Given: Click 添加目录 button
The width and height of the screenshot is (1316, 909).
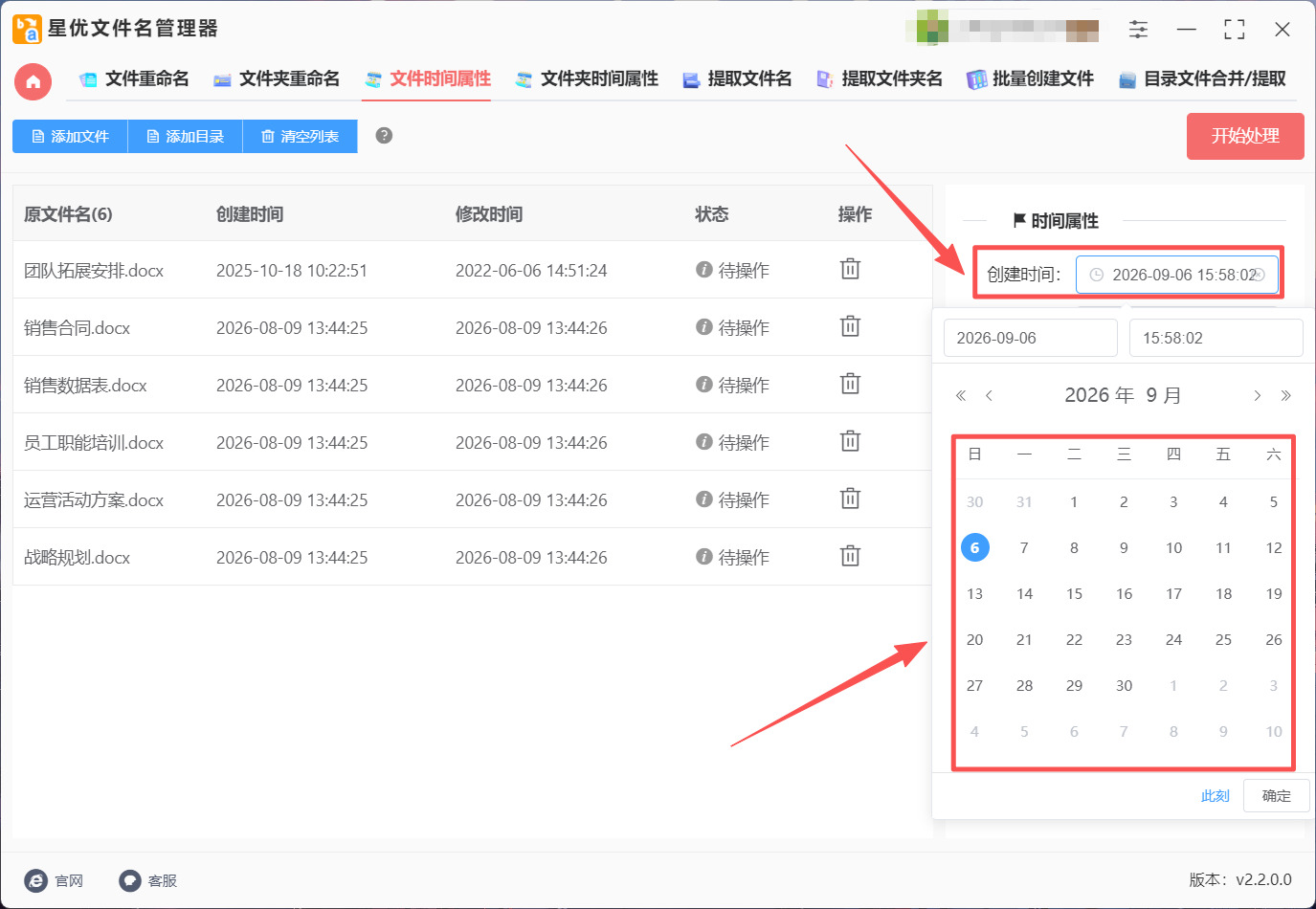Looking at the screenshot, I should click(185, 136).
